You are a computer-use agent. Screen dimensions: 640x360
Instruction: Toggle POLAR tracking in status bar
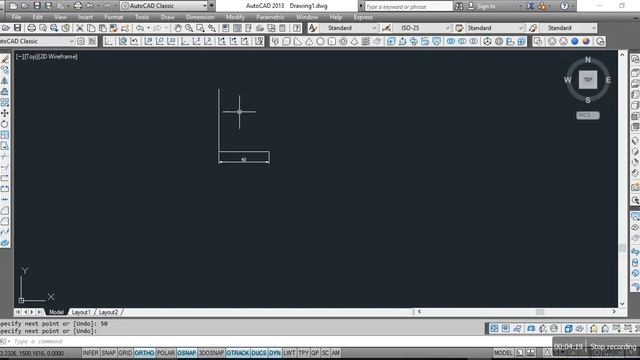pyautogui.click(x=166, y=353)
